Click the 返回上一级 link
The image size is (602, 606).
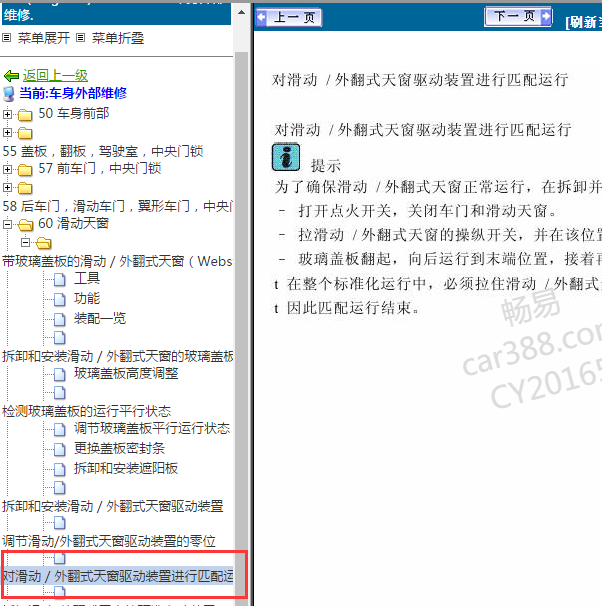coord(55,75)
